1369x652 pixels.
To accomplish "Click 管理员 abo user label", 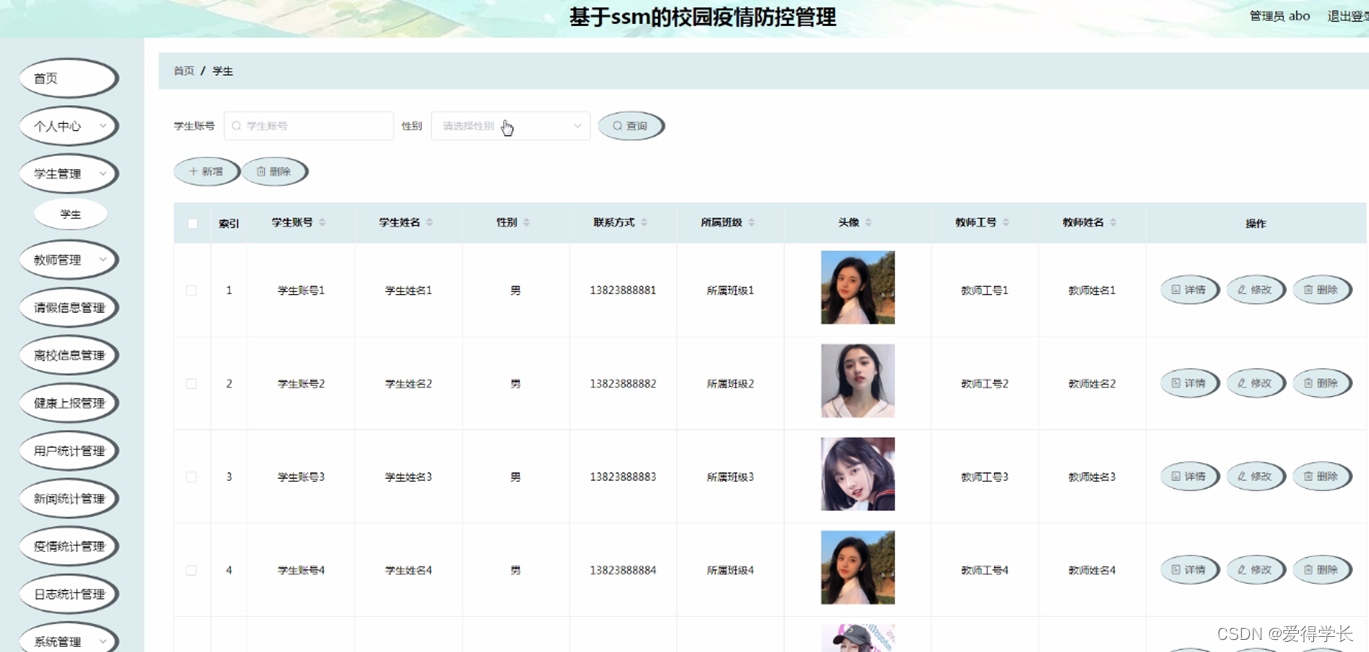I will click(x=1280, y=16).
